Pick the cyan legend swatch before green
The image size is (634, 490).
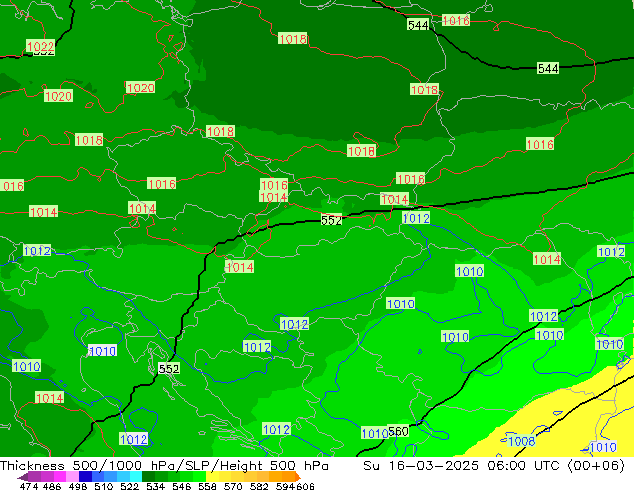coord(135,476)
